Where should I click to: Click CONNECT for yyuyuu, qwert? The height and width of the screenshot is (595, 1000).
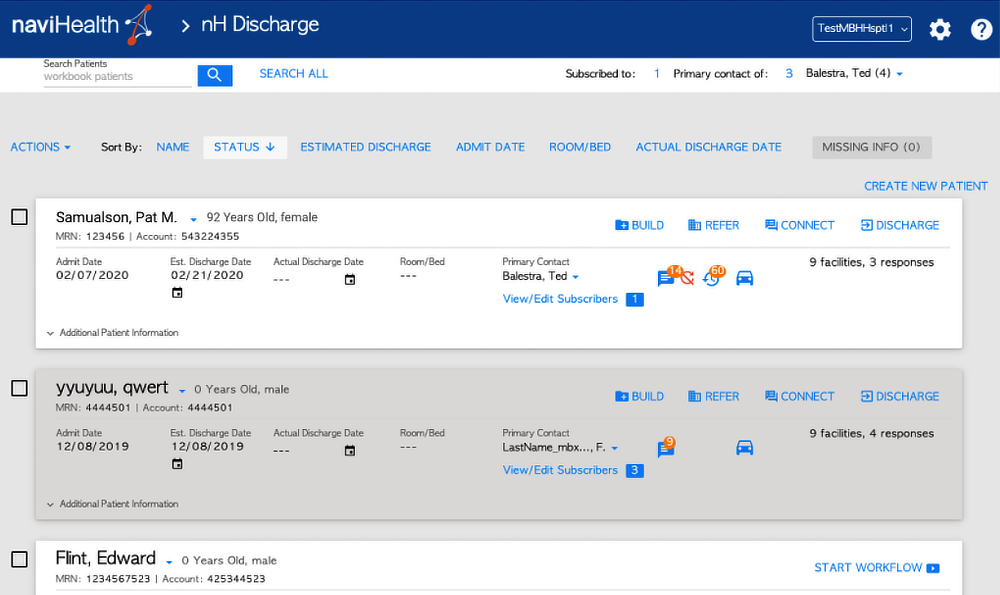[800, 397]
